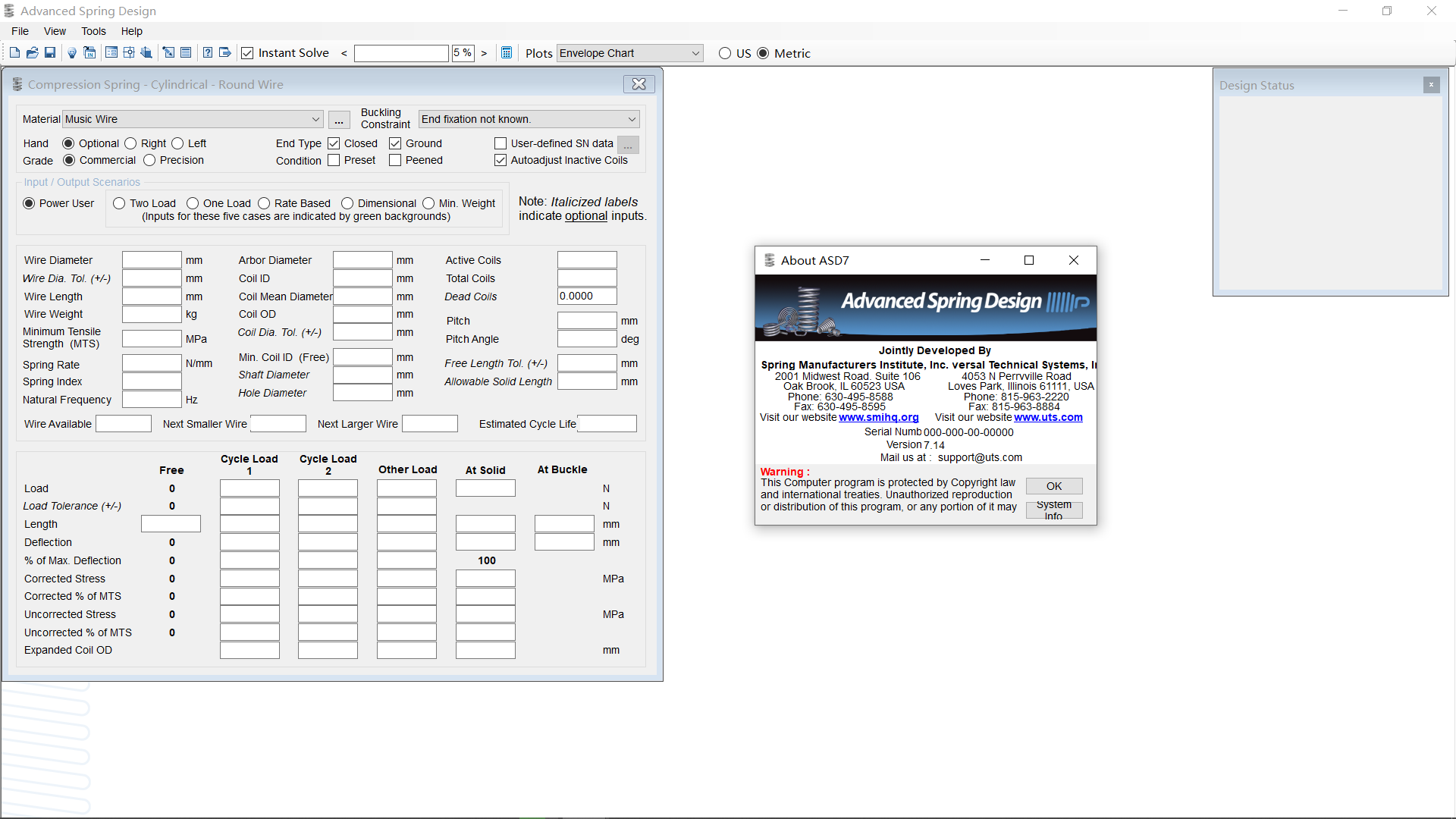Open the www.smihq.org link
Viewport: 1456px width, 819px height.
pos(879,417)
